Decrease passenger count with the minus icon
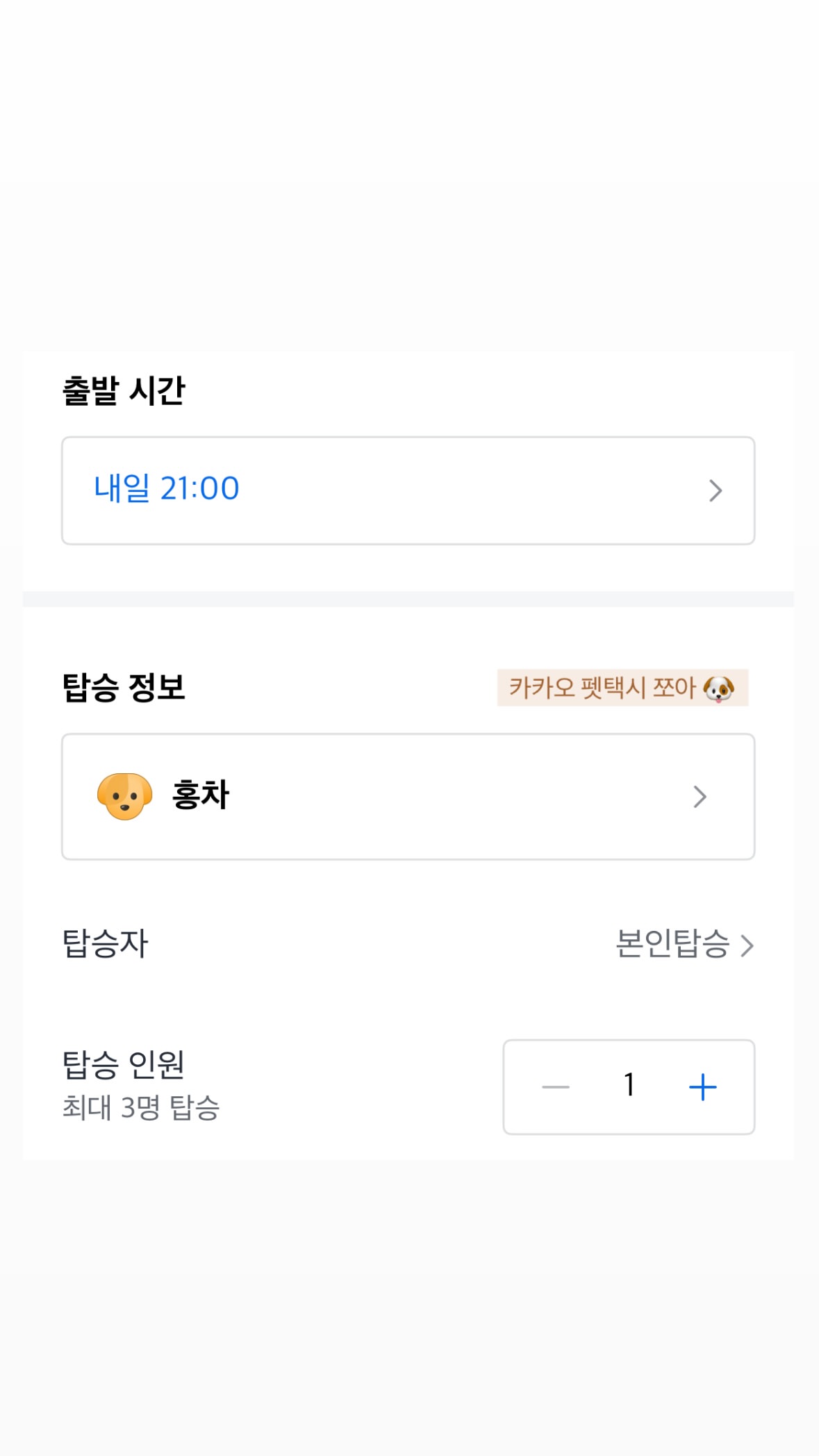This screenshot has width=819, height=1456. (556, 1087)
